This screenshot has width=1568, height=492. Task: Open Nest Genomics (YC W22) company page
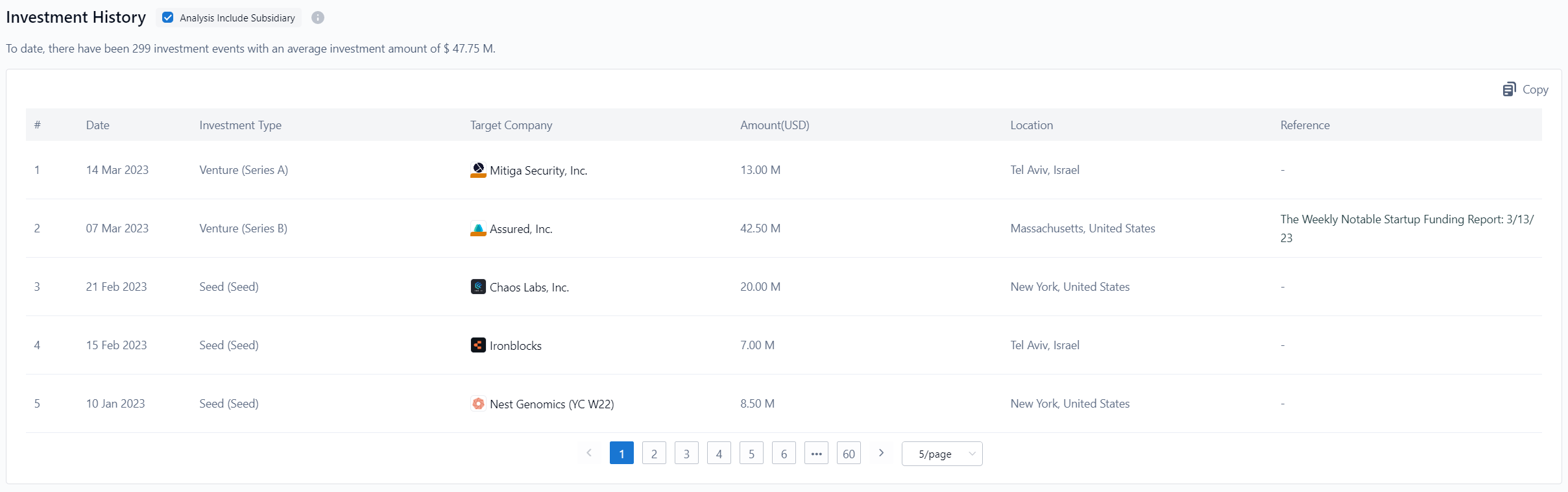tap(551, 404)
